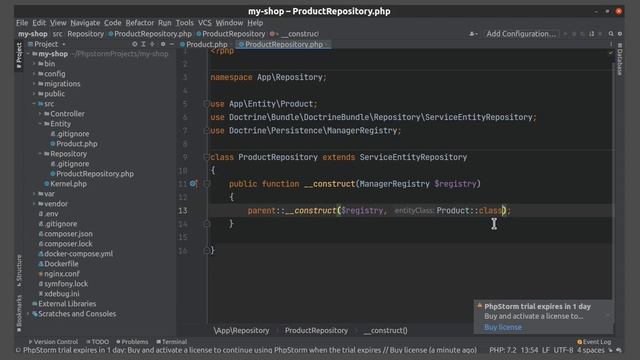This screenshot has height=360, width=640.
Task: Expand the Controller folder
Action: (40, 114)
